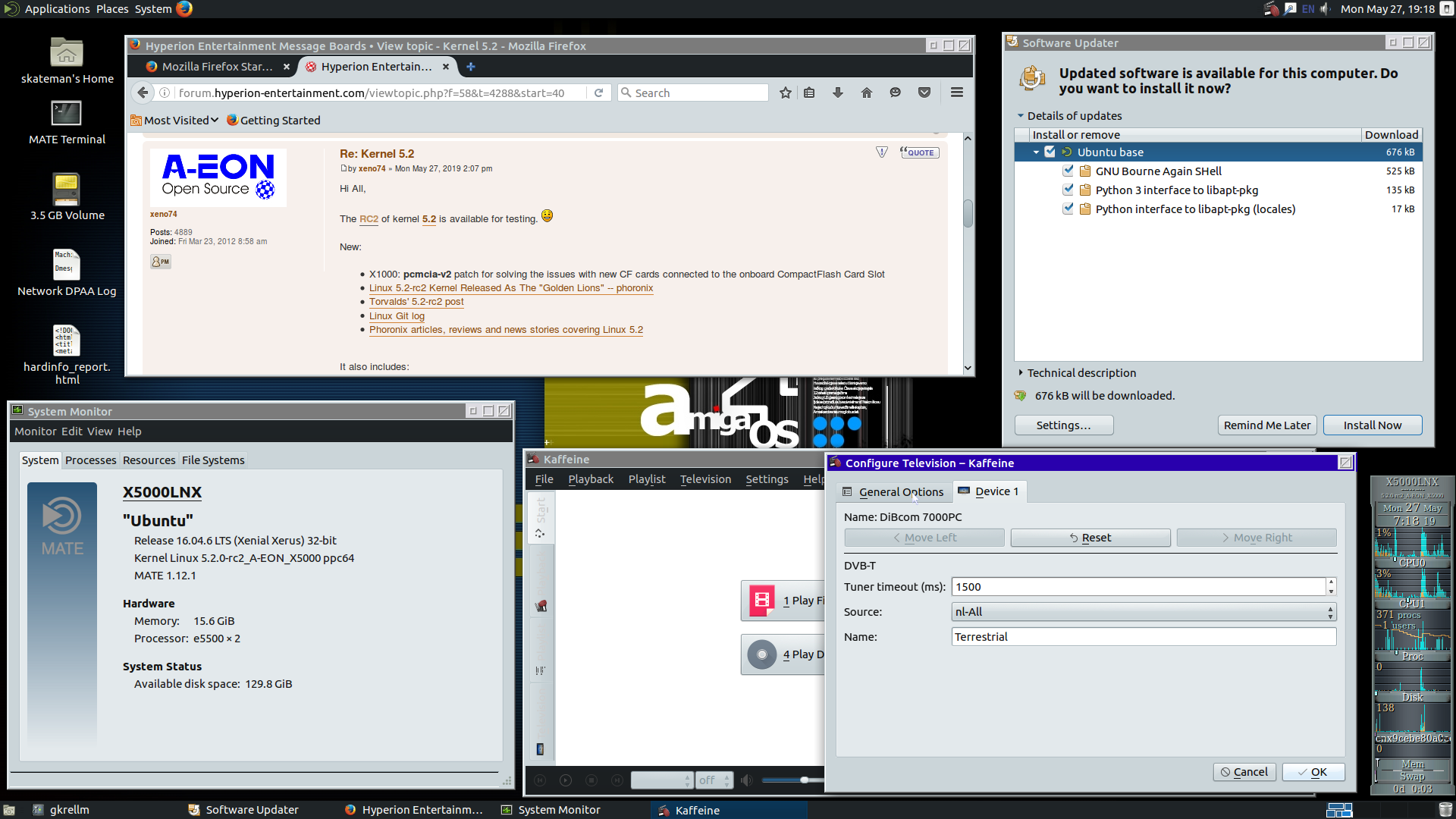1456x819 pixels.
Task: Click Kaffeine play button in bottom bar
Action: (x=566, y=780)
